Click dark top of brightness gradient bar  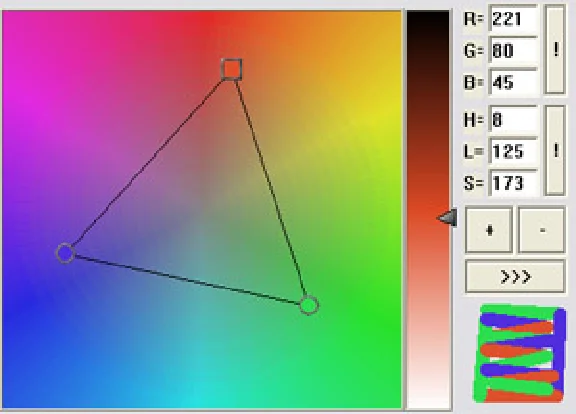(x=428, y=22)
